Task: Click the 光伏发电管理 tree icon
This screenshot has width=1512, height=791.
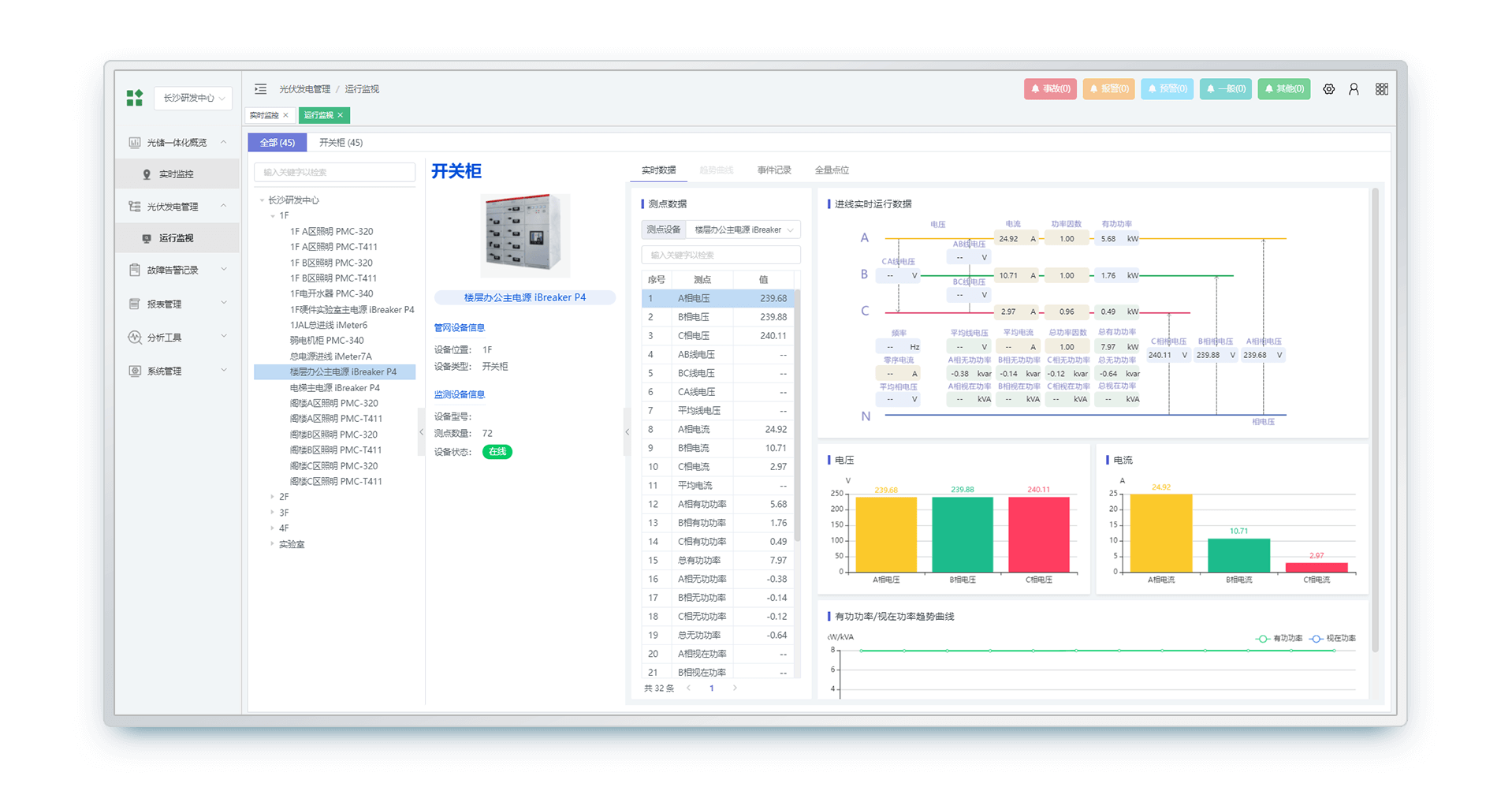Action: [x=135, y=207]
